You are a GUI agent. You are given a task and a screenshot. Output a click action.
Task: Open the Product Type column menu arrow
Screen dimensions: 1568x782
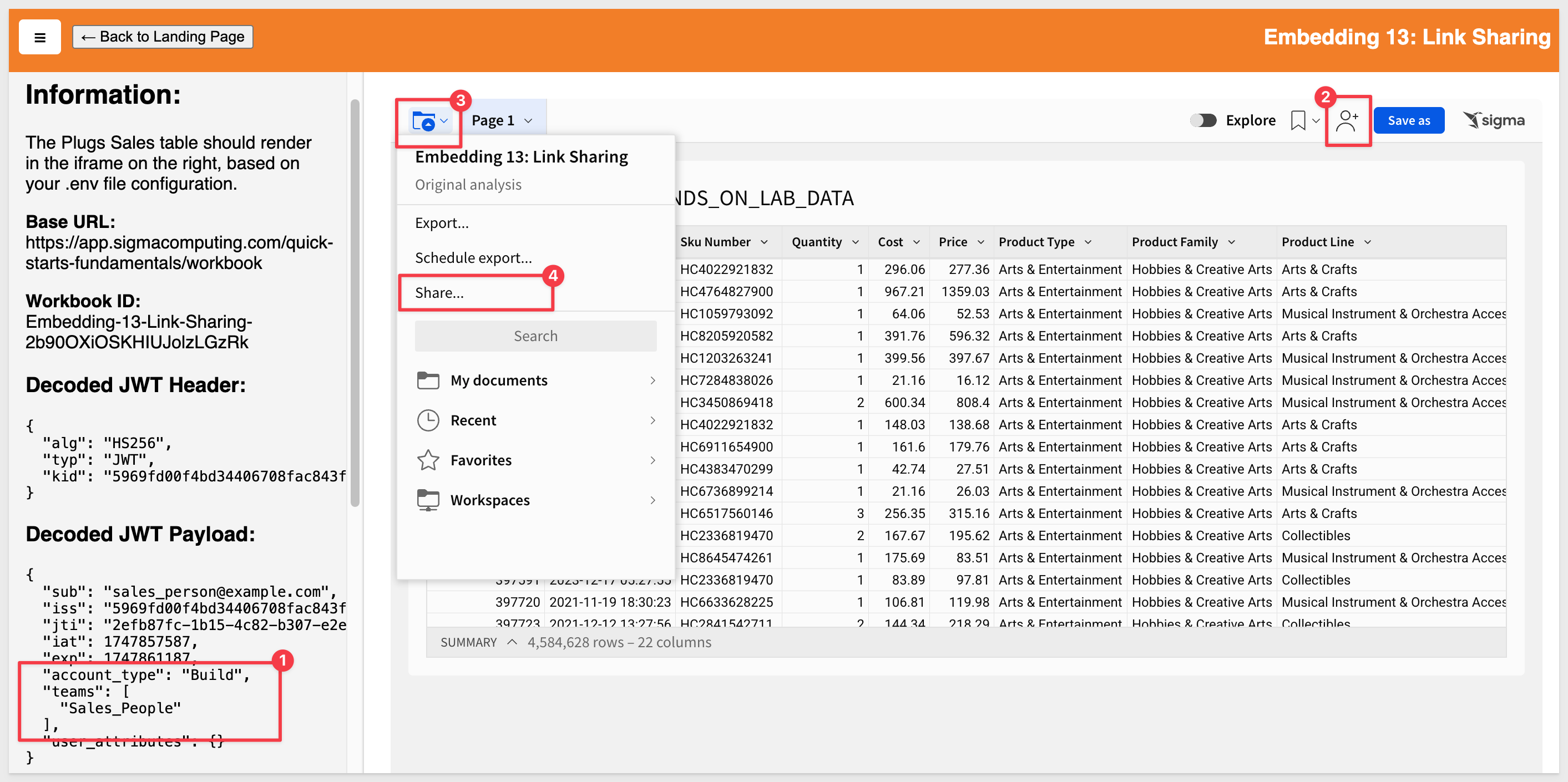tap(1088, 242)
